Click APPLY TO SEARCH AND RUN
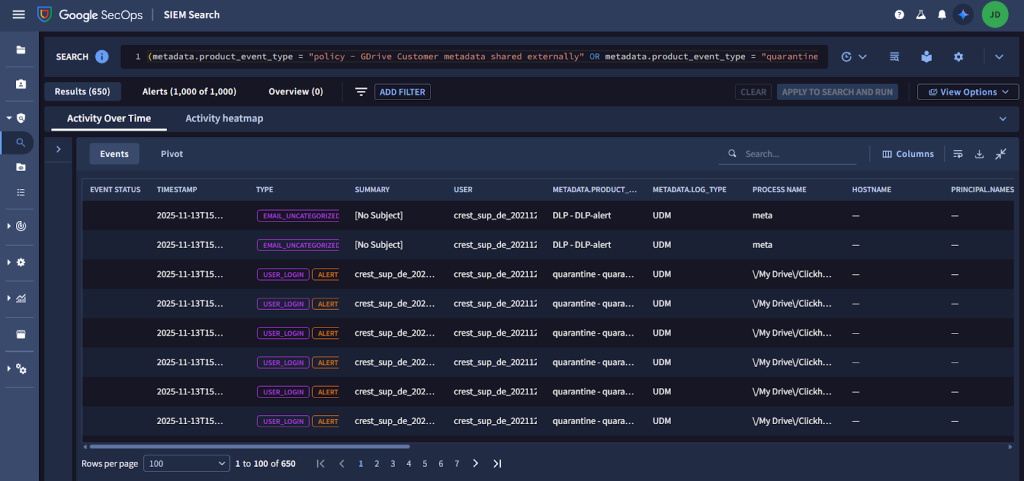Image resolution: width=1024 pixels, height=481 pixels. [x=837, y=92]
